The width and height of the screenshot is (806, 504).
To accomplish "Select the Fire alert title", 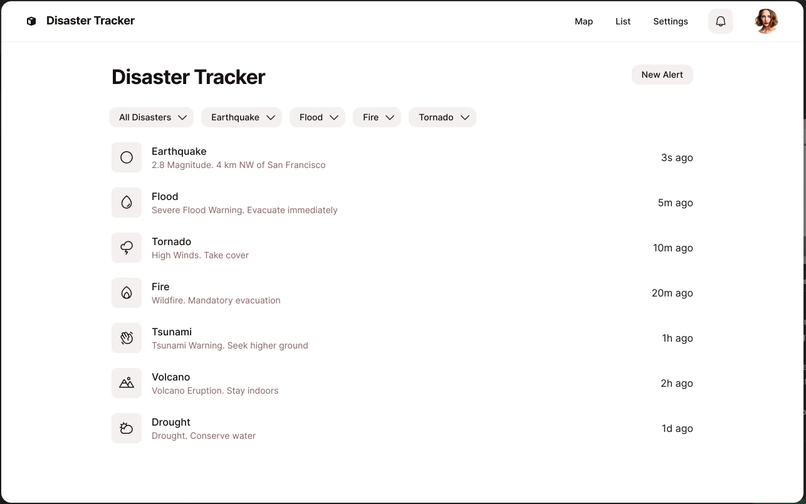I will coord(160,286).
